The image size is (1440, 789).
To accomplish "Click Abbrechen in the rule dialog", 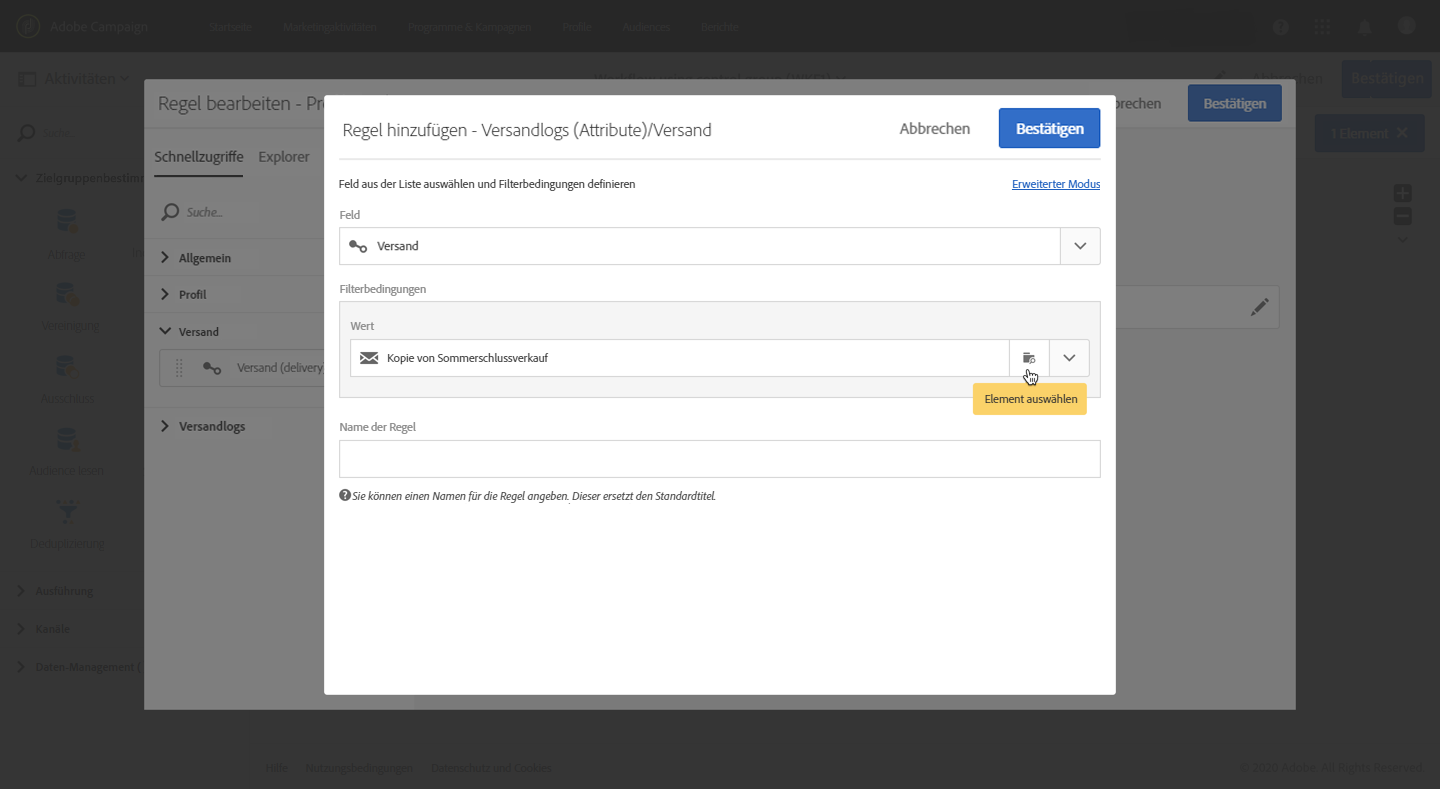I will pyautogui.click(x=934, y=128).
